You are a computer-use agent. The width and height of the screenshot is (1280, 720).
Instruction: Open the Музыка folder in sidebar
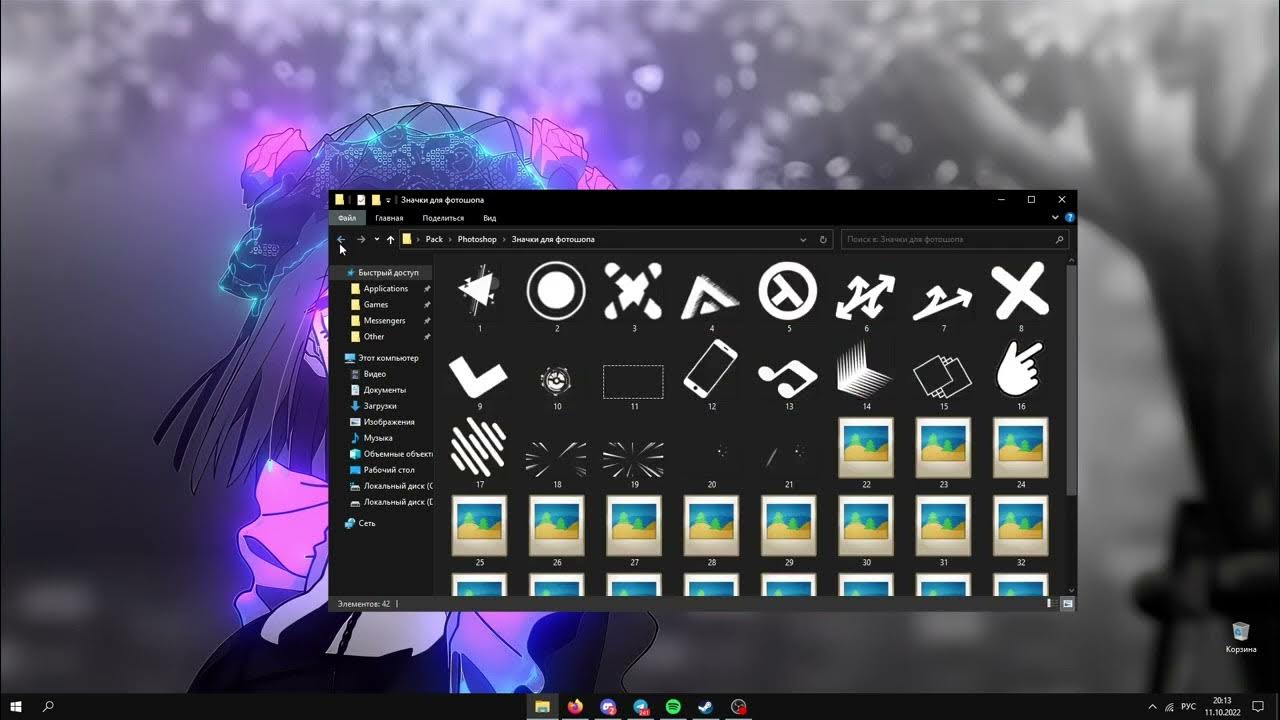(378, 438)
